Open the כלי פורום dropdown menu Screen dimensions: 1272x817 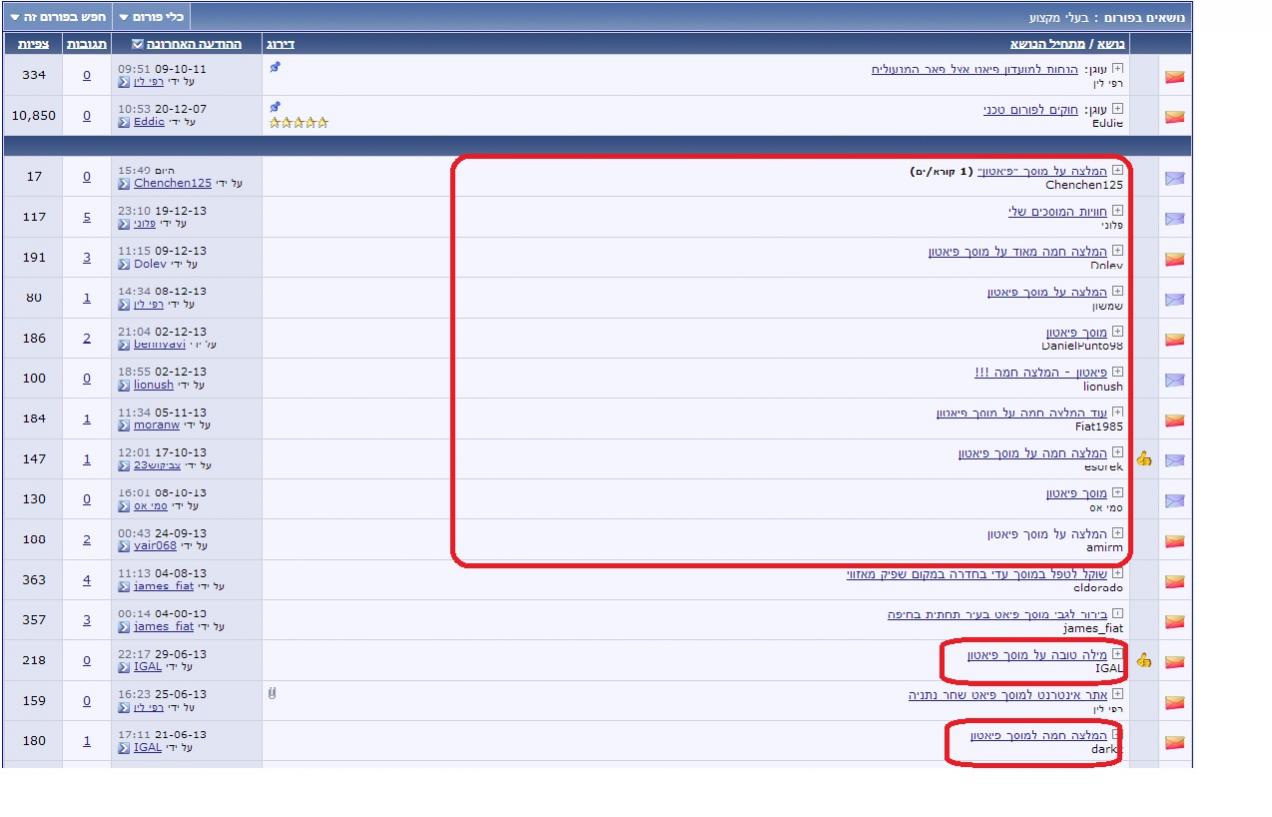tap(150, 18)
